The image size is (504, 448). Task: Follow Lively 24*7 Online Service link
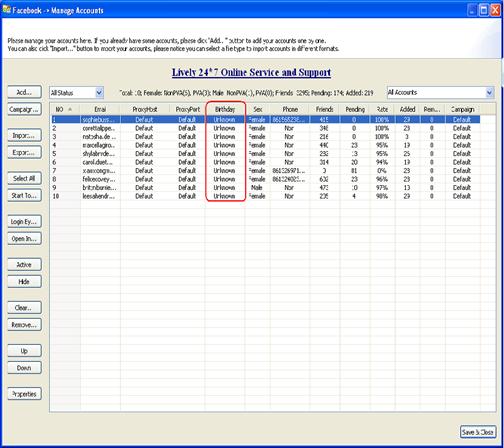pos(251,72)
